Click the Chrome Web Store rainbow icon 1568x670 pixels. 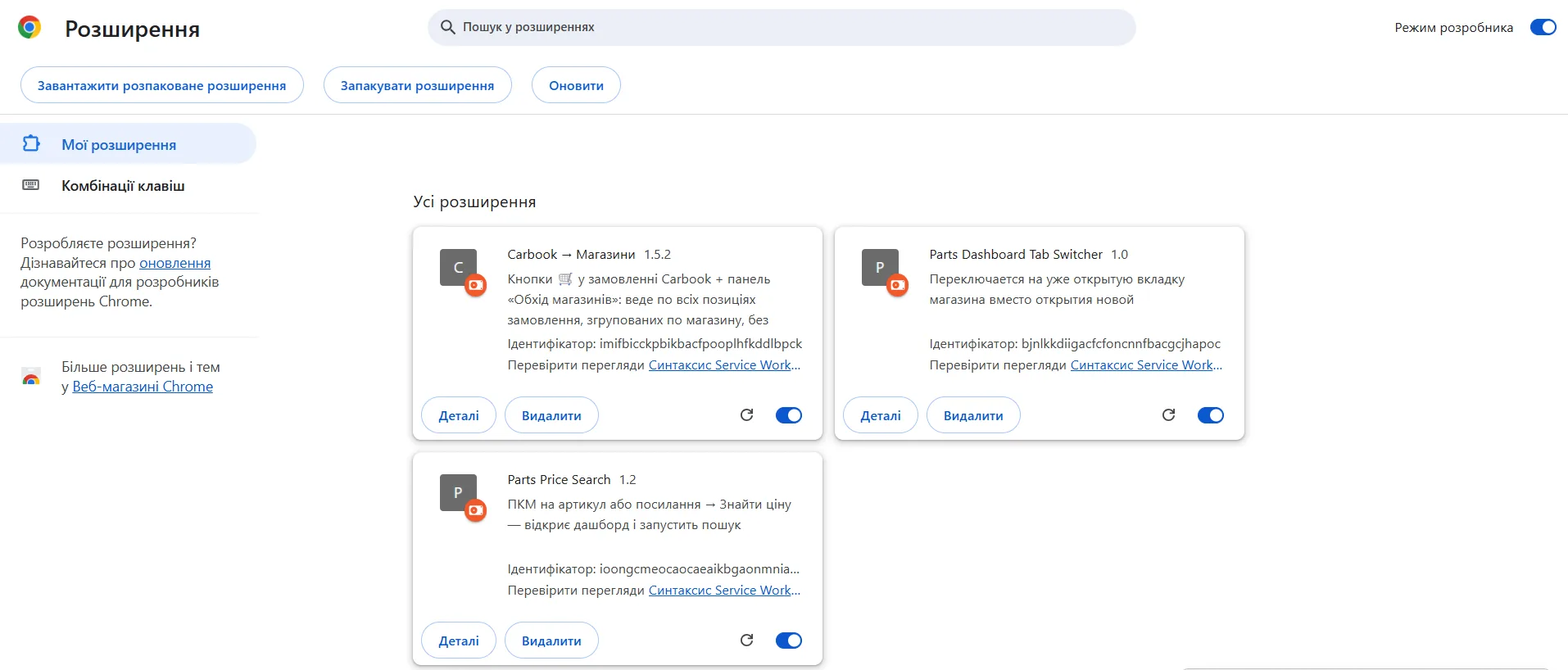pos(31,378)
